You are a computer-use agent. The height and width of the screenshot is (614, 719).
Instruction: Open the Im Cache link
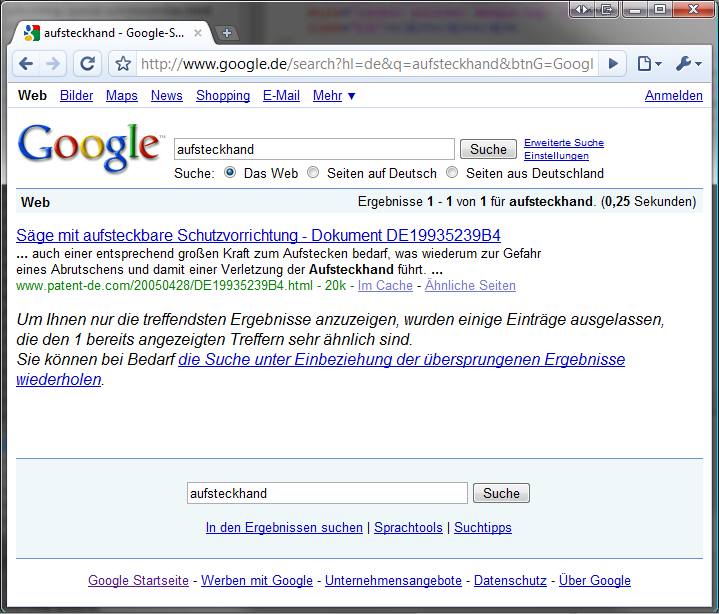tap(385, 285)
